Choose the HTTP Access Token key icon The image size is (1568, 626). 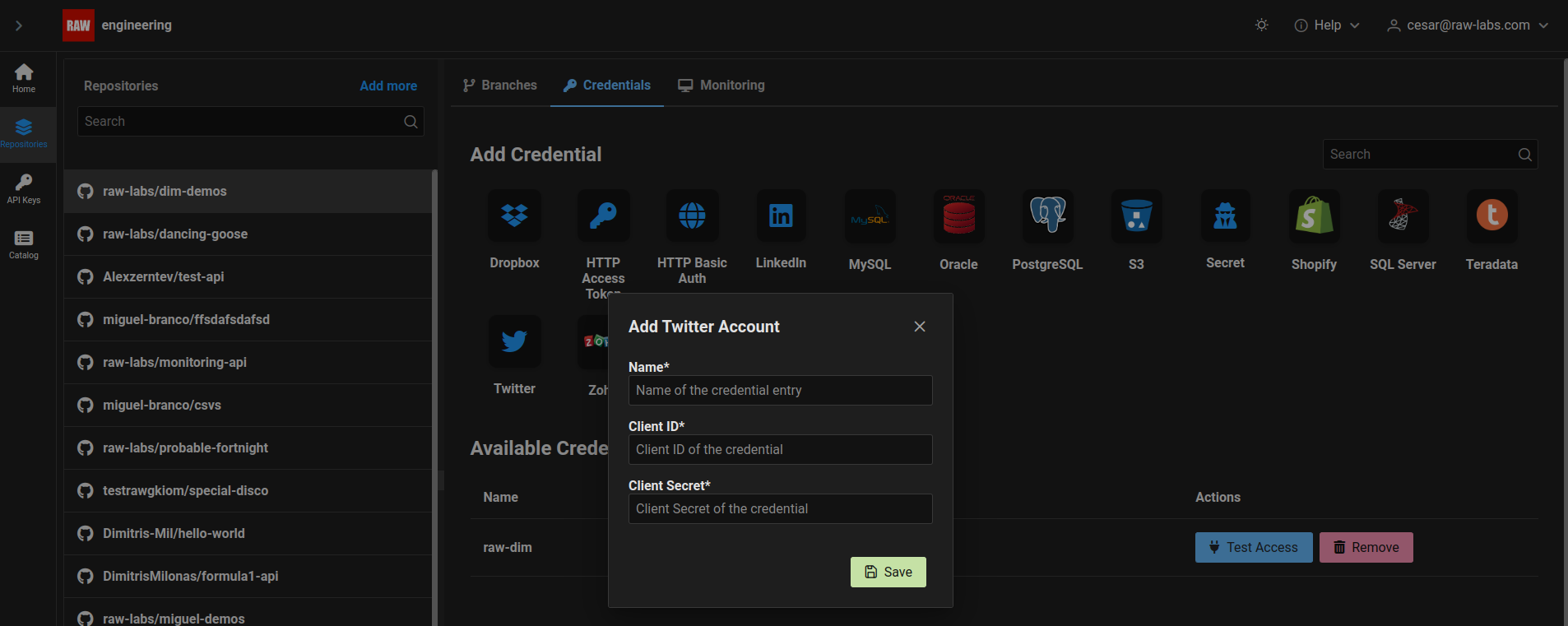click(x=603, y=216)
